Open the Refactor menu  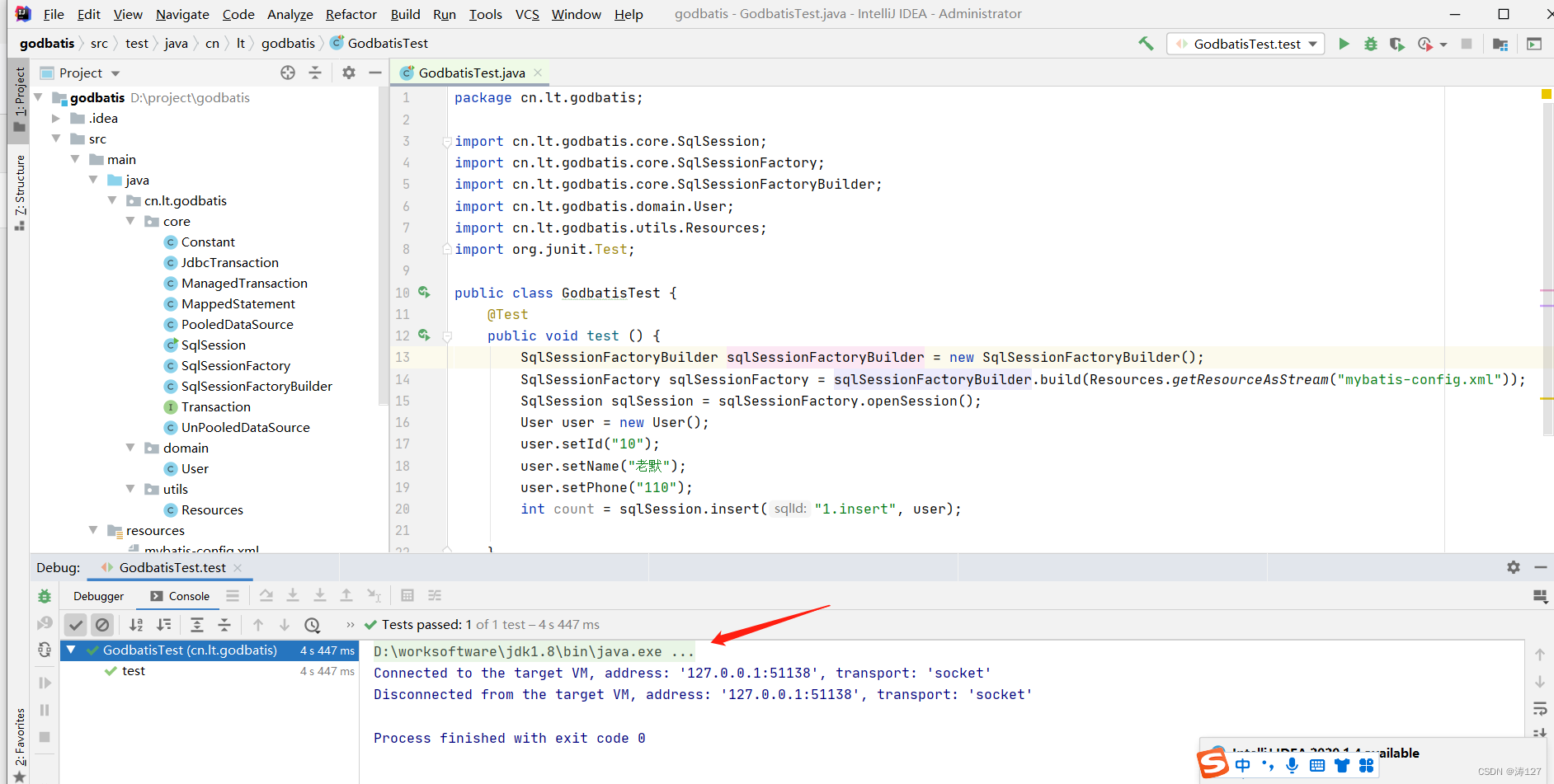[x=351, y=14]
